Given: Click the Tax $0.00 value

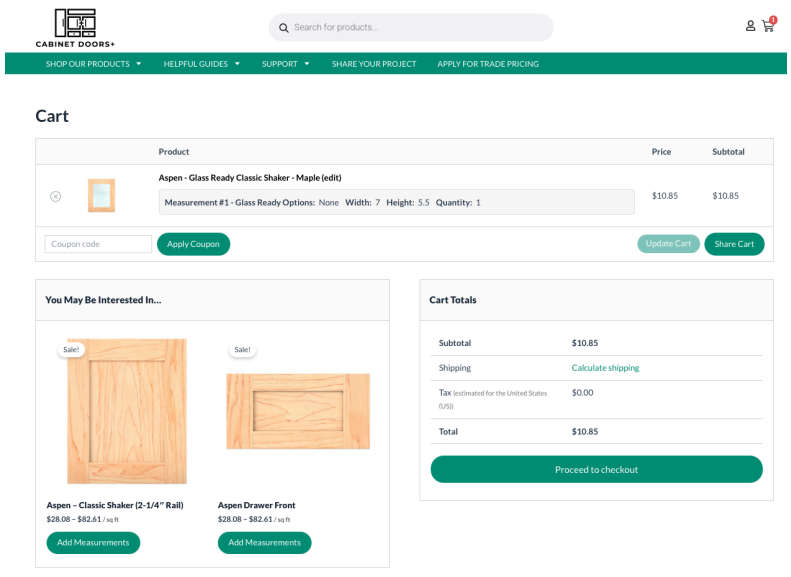Looking at the screenshot, I should (x=582, y=392).
